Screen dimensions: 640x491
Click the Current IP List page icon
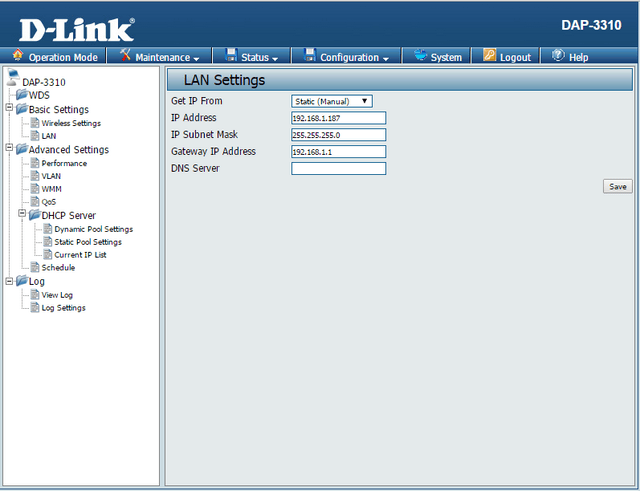(x=48, y=255)
